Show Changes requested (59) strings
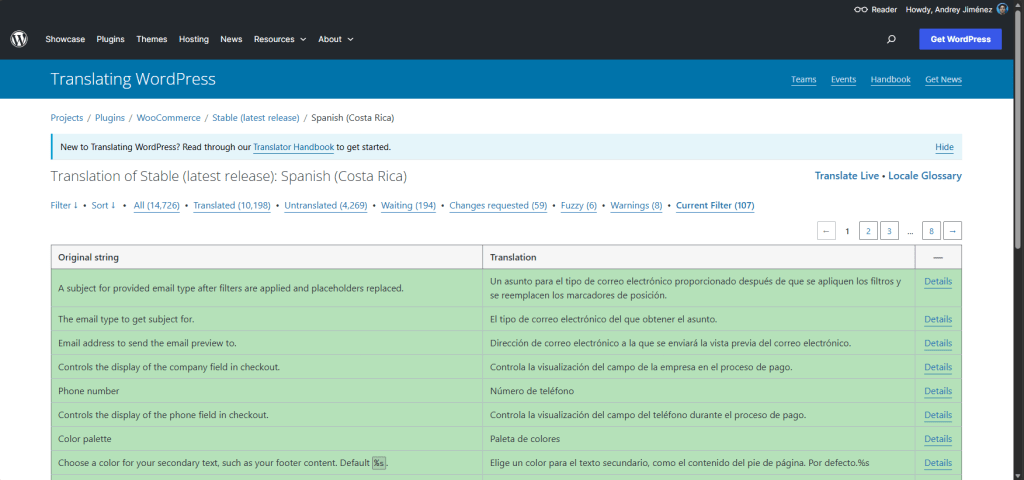The image size is (1024, 480). tap(498, 206)
